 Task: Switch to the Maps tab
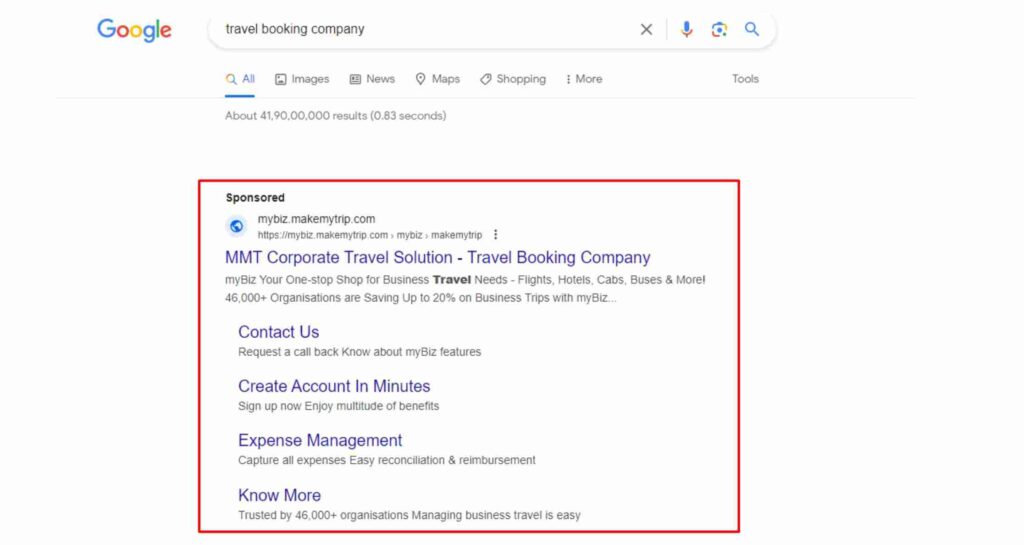[438, 79]
